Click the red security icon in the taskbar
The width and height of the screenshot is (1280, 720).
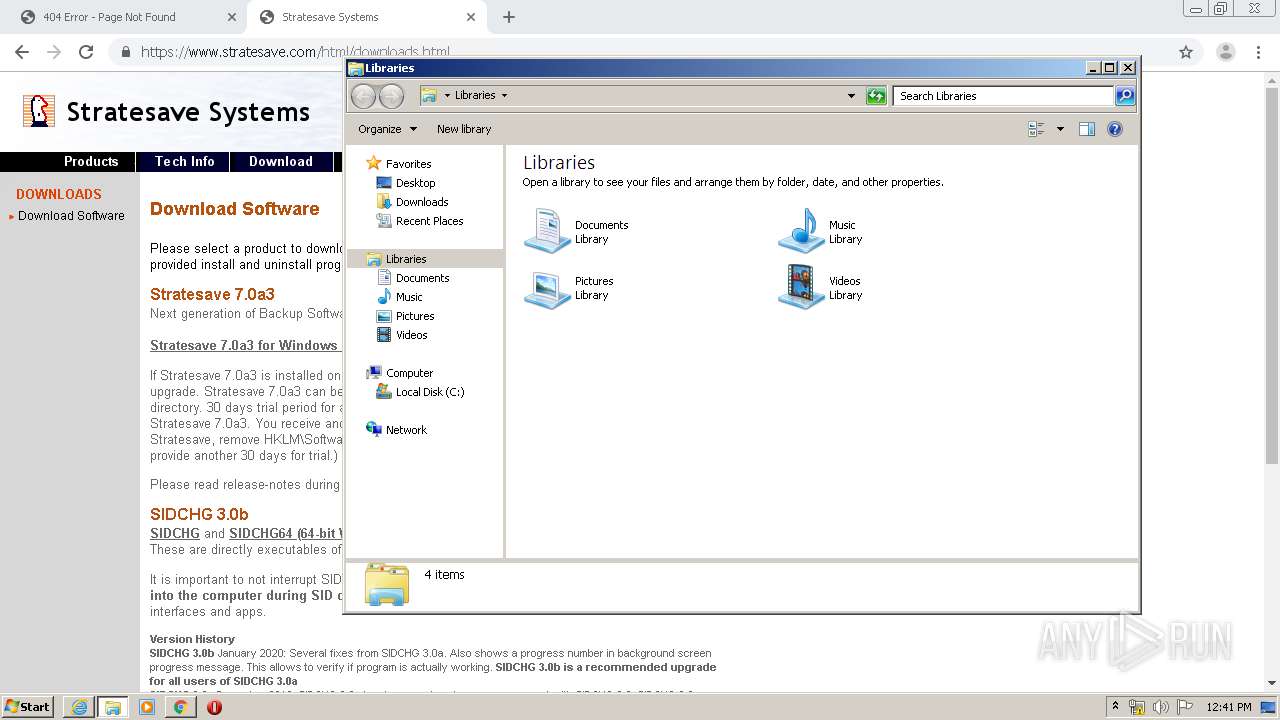(214, 707)
